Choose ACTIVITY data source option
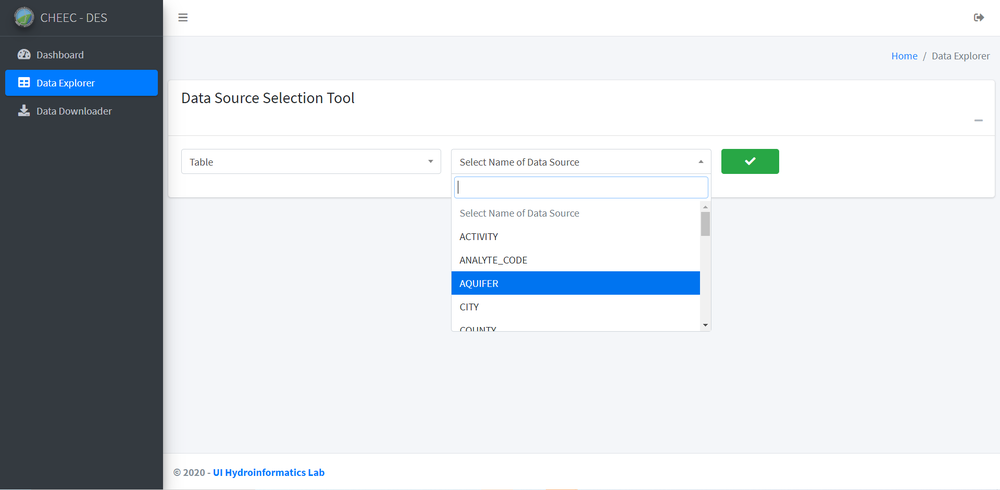This screenshot has width=1000, height=490. click(x=575, y=237)
